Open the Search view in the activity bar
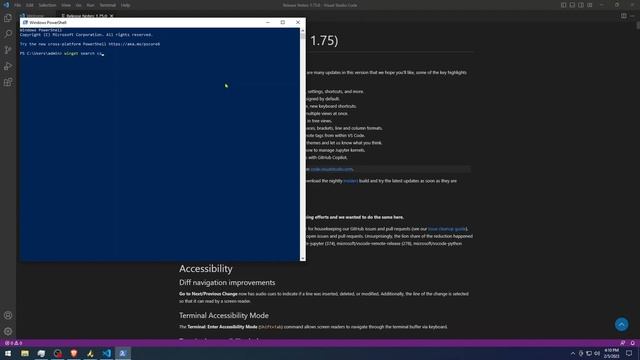Image resolution: width=640 pixels, height=360 pixels. click(8, 34)
